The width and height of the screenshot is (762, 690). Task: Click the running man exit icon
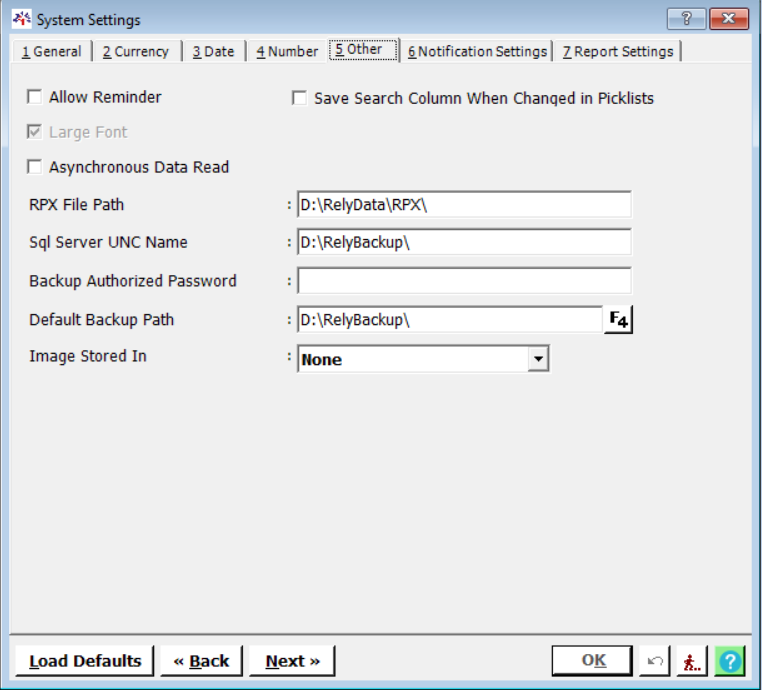click(692, 661)
